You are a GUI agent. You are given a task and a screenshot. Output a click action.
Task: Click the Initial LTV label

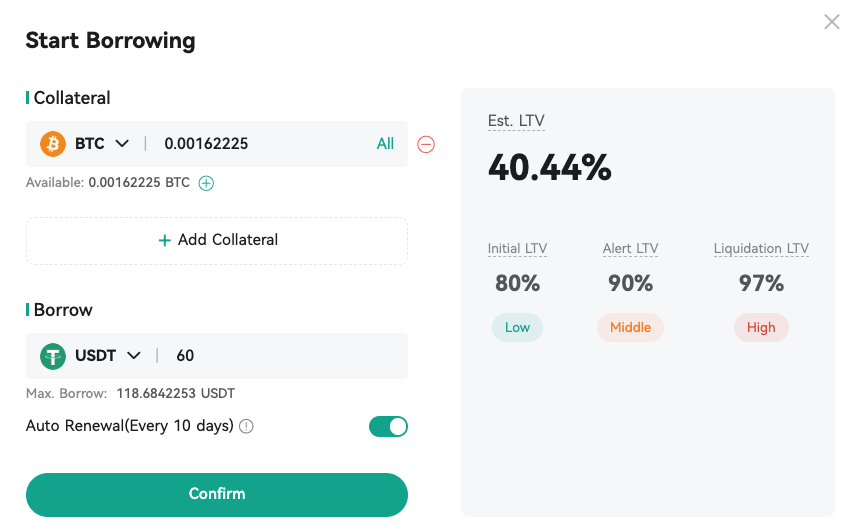point(517,249)
